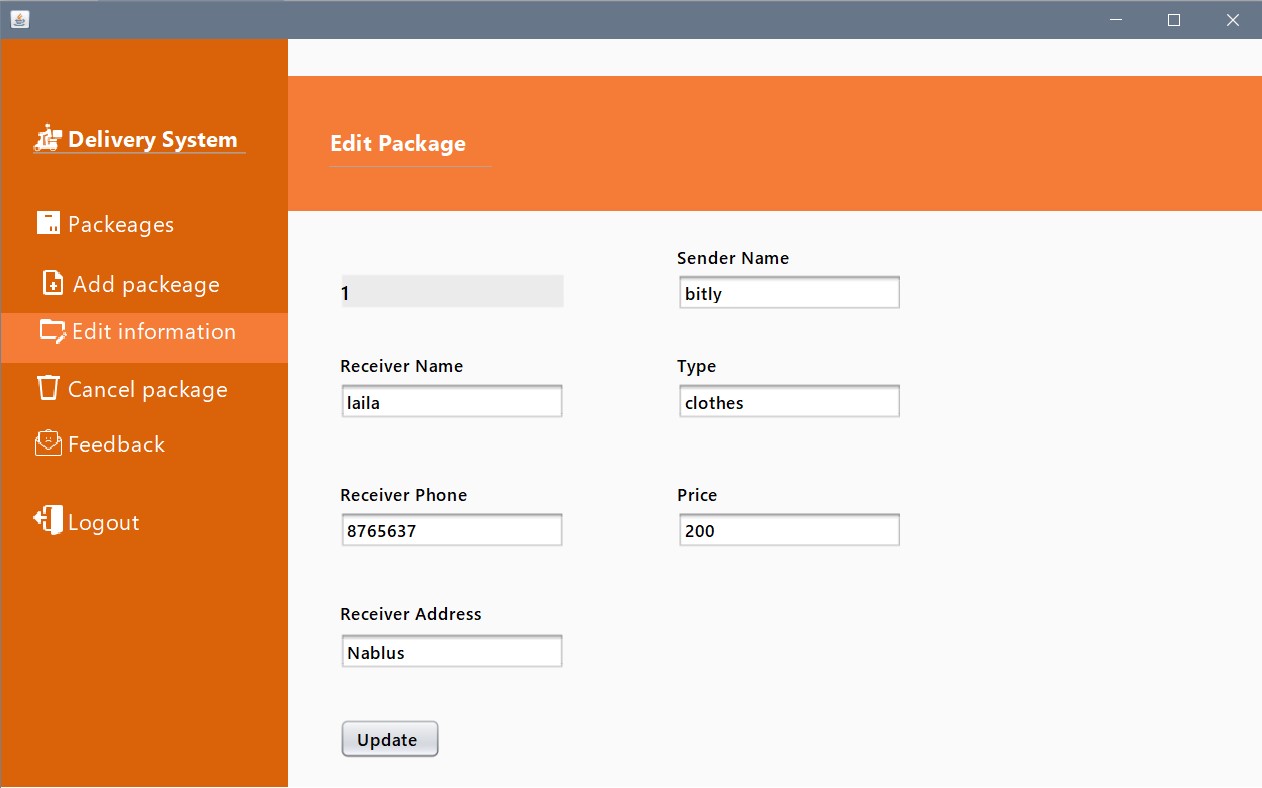Click the Price field showing 200
Screen dimensions: 1262x788
[789, 530]
